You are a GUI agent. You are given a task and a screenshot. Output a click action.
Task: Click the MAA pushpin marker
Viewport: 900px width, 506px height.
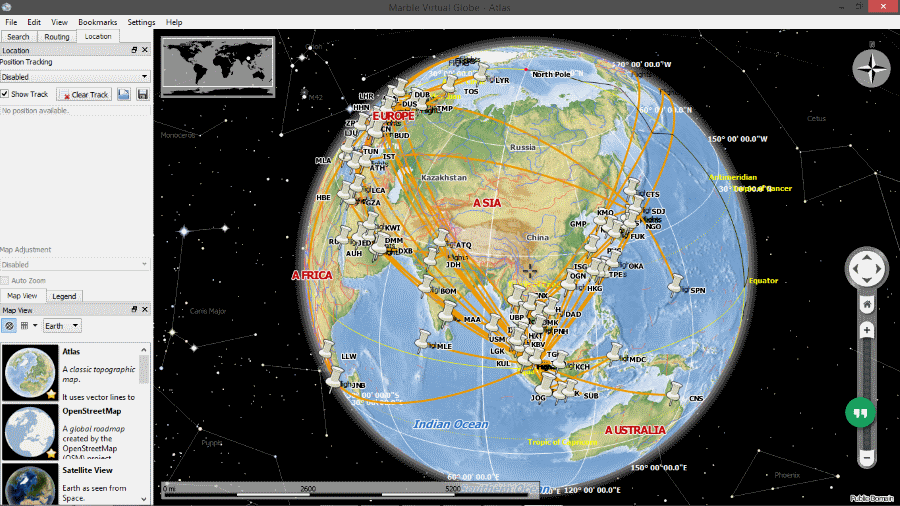[448, 313]
